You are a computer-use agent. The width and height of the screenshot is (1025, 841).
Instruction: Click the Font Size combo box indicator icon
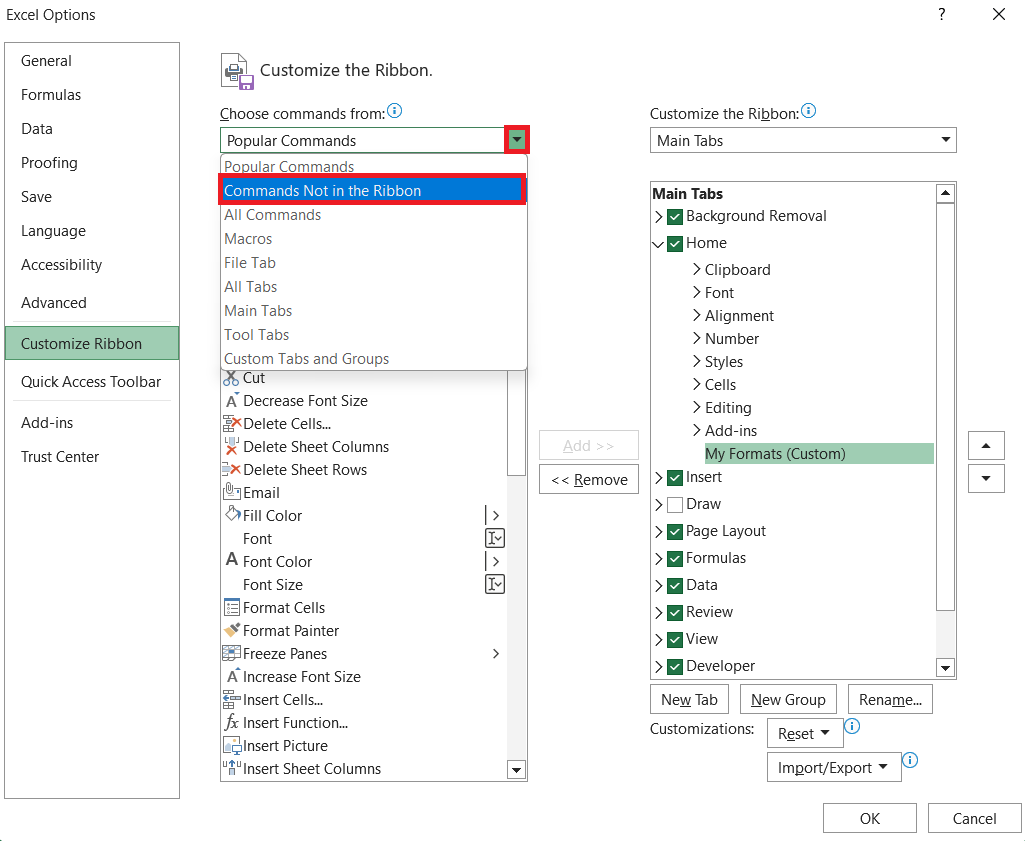pos(495,584)
